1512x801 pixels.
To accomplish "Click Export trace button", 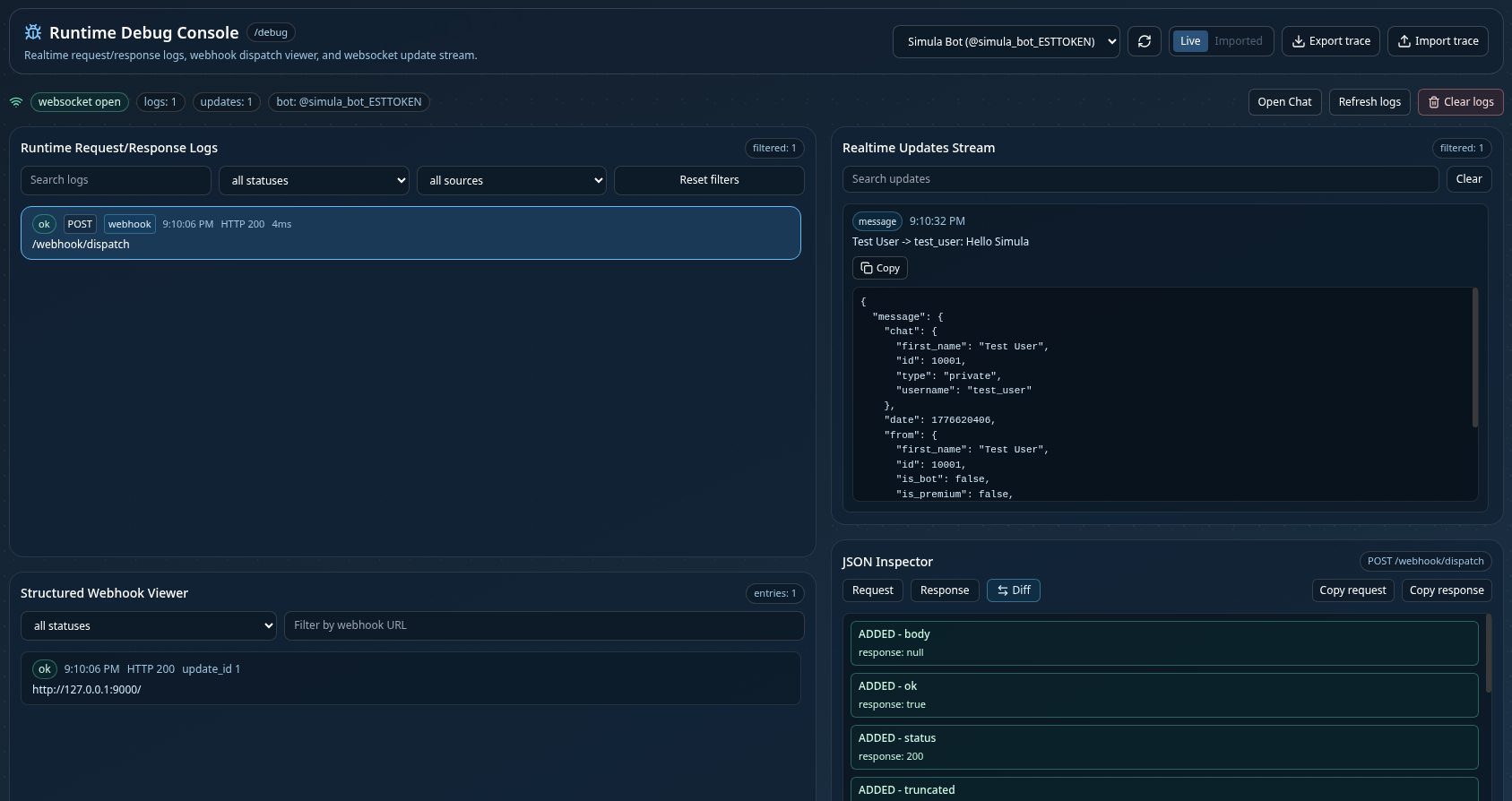I will coord(1331,41).
